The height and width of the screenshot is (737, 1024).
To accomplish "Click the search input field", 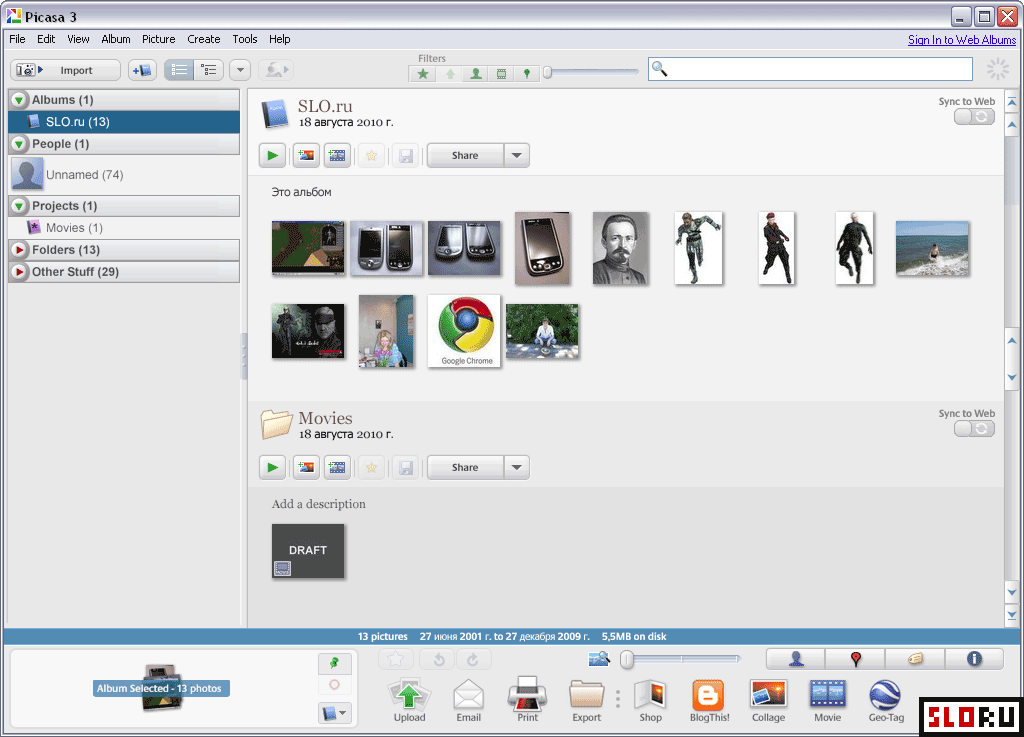I will pos(810,69).
